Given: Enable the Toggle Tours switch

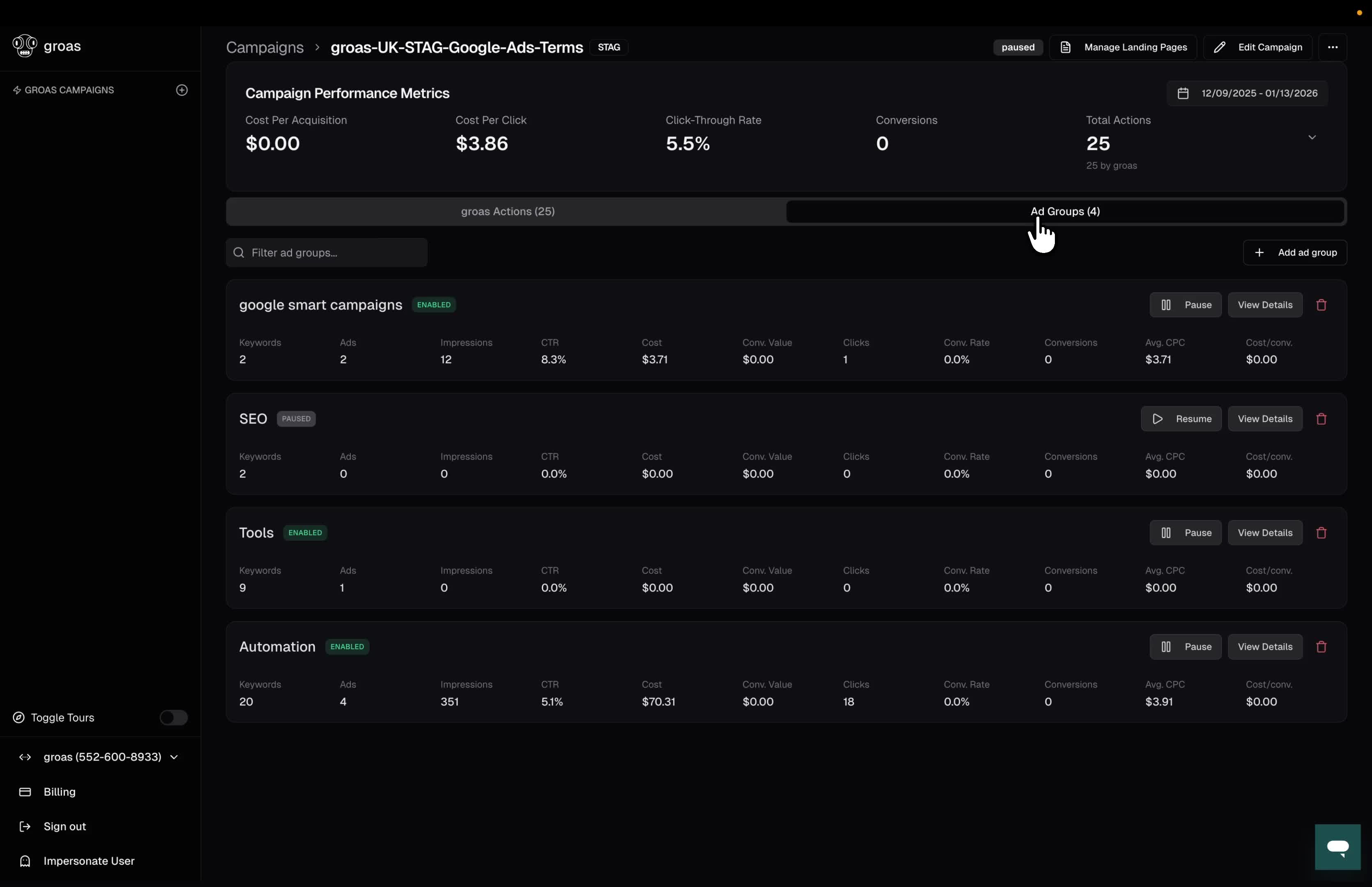Looking at the screenshot, I should (x=173, y=718).
